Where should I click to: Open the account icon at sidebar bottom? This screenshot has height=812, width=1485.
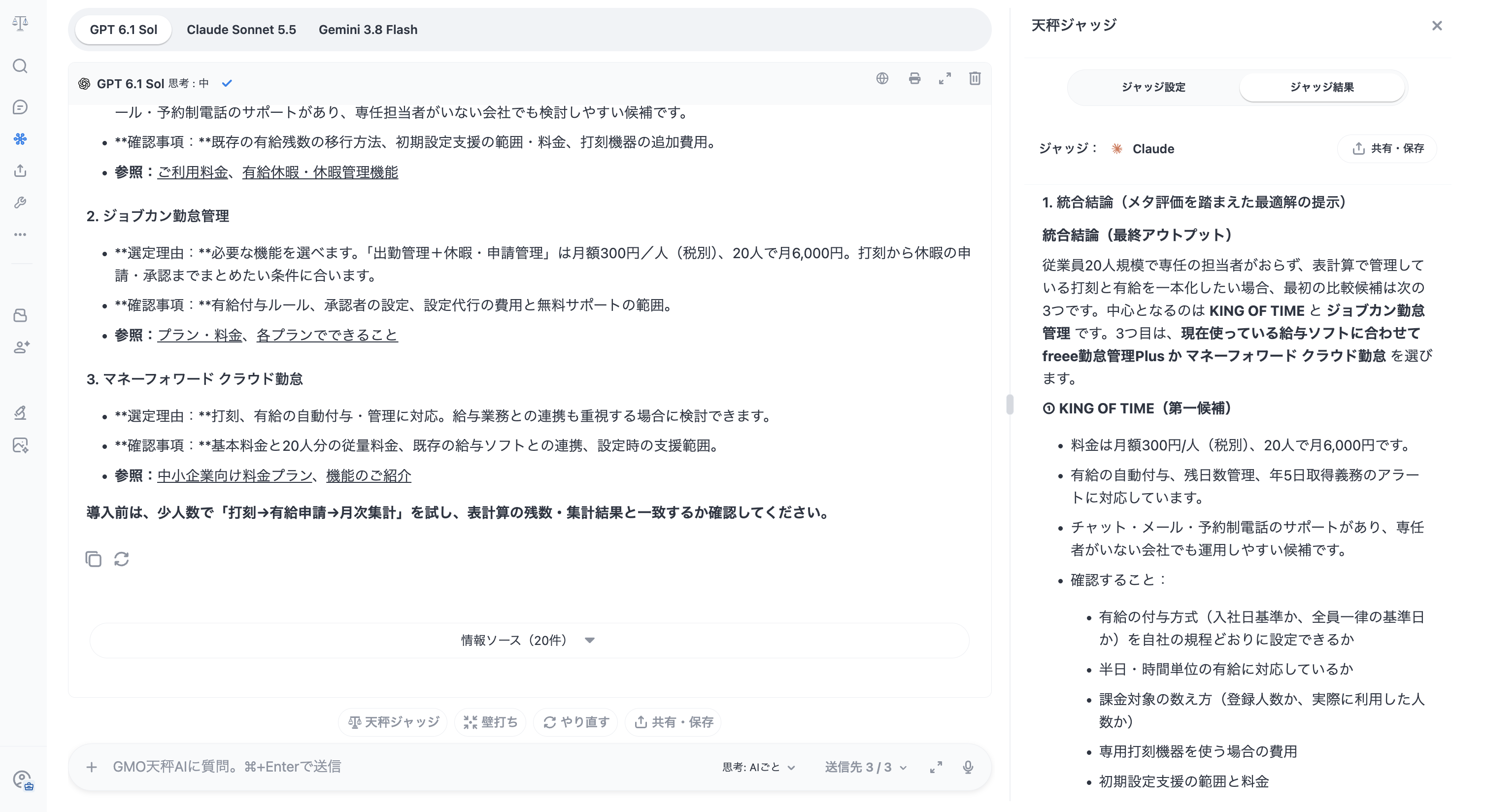(23, 780)
